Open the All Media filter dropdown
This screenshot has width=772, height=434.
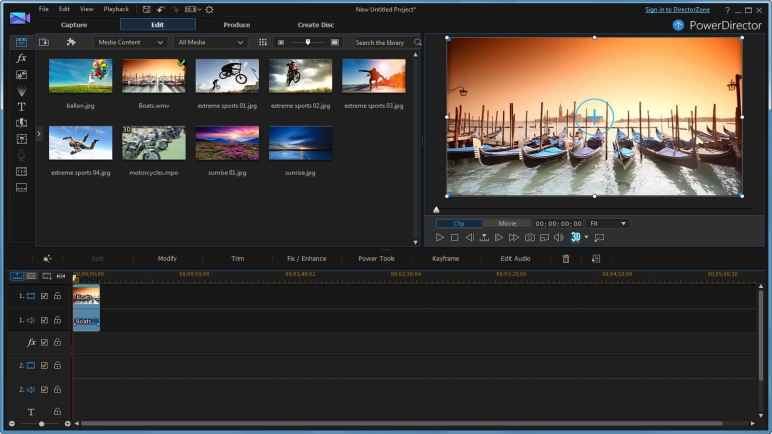210,42
